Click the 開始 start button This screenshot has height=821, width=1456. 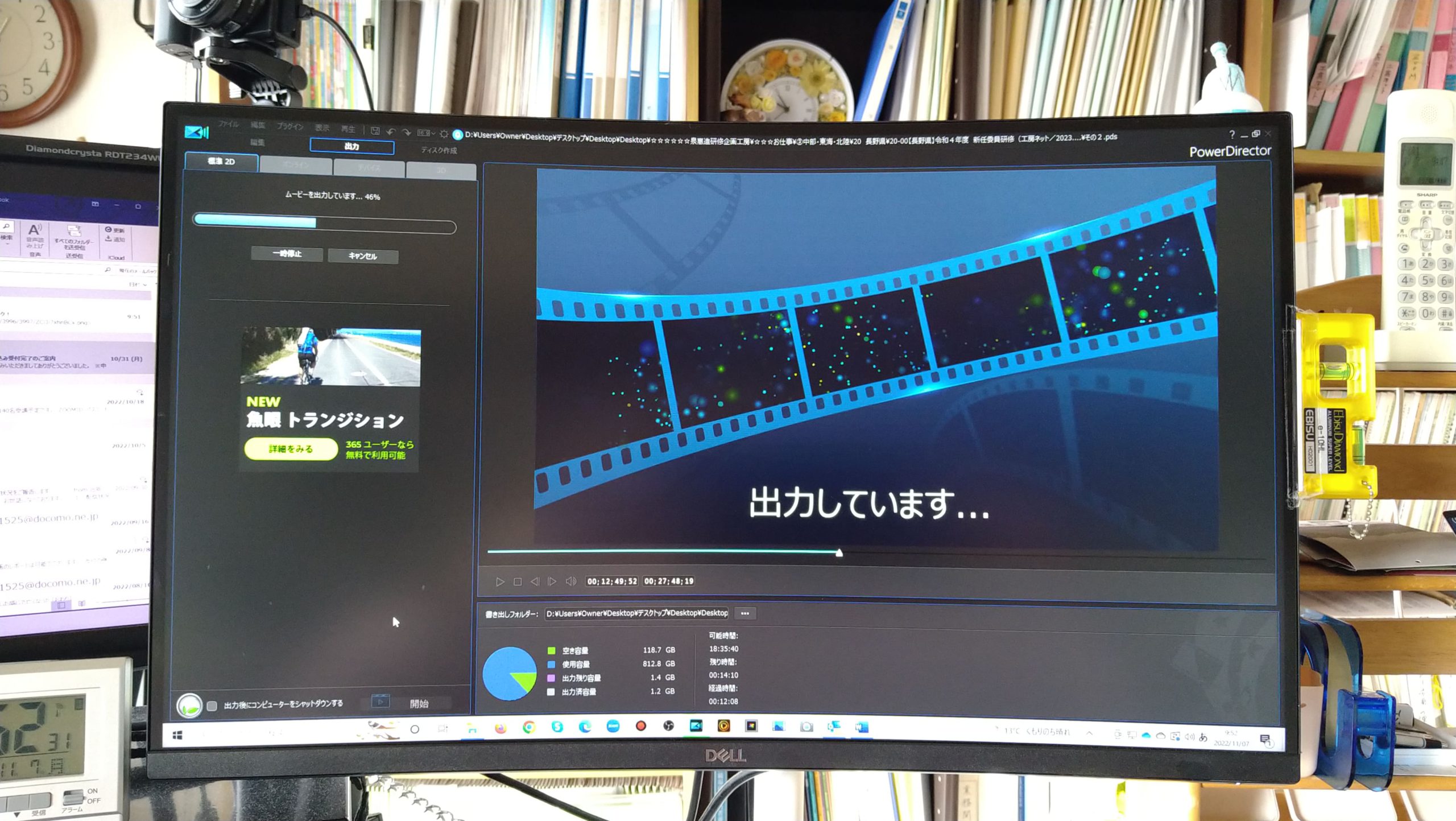419,704
